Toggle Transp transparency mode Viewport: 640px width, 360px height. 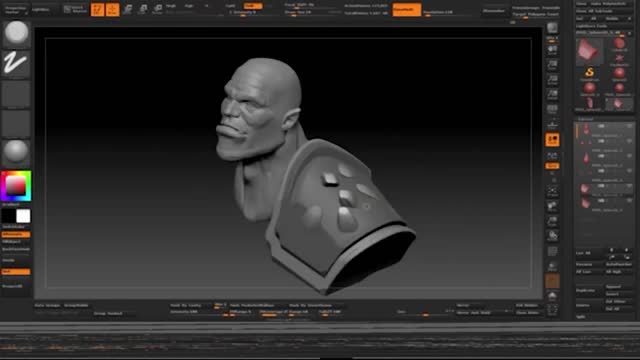pos(552,266)
